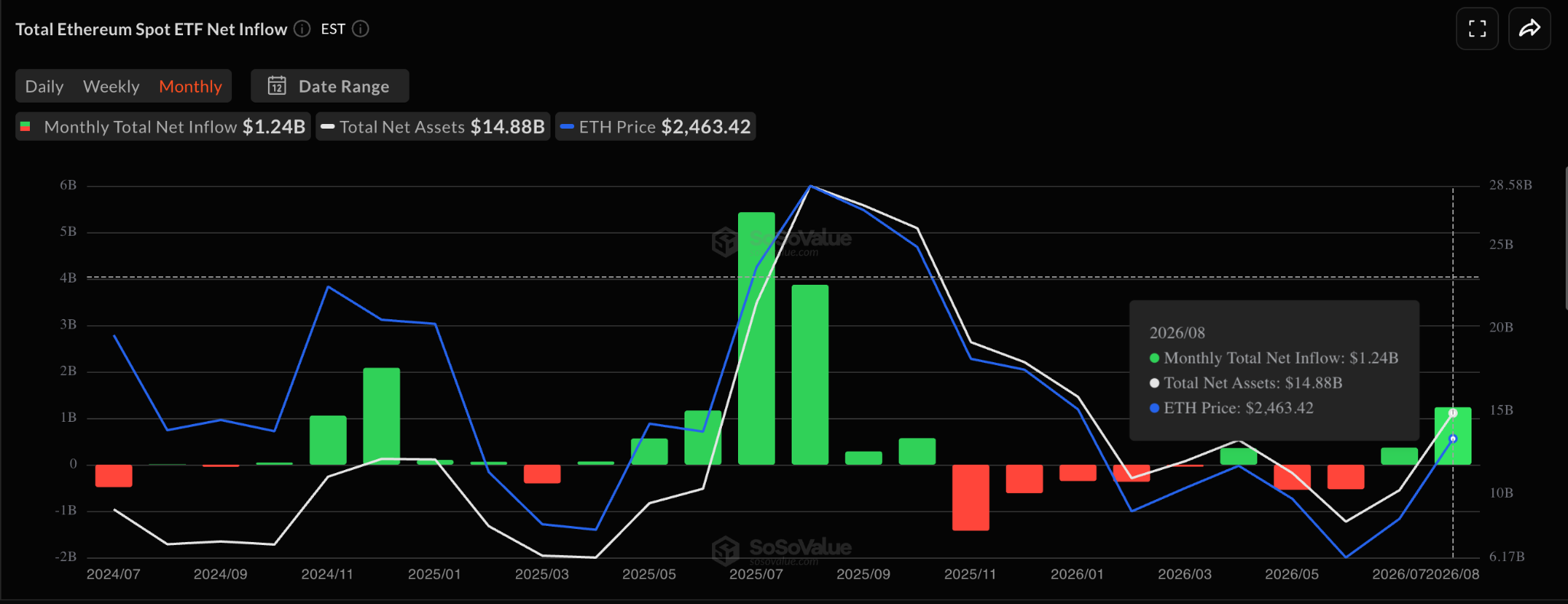The image size is (1568, 604).
Task: Click red-green swatch of Net Inflow legend
Action: coord(25,126)
